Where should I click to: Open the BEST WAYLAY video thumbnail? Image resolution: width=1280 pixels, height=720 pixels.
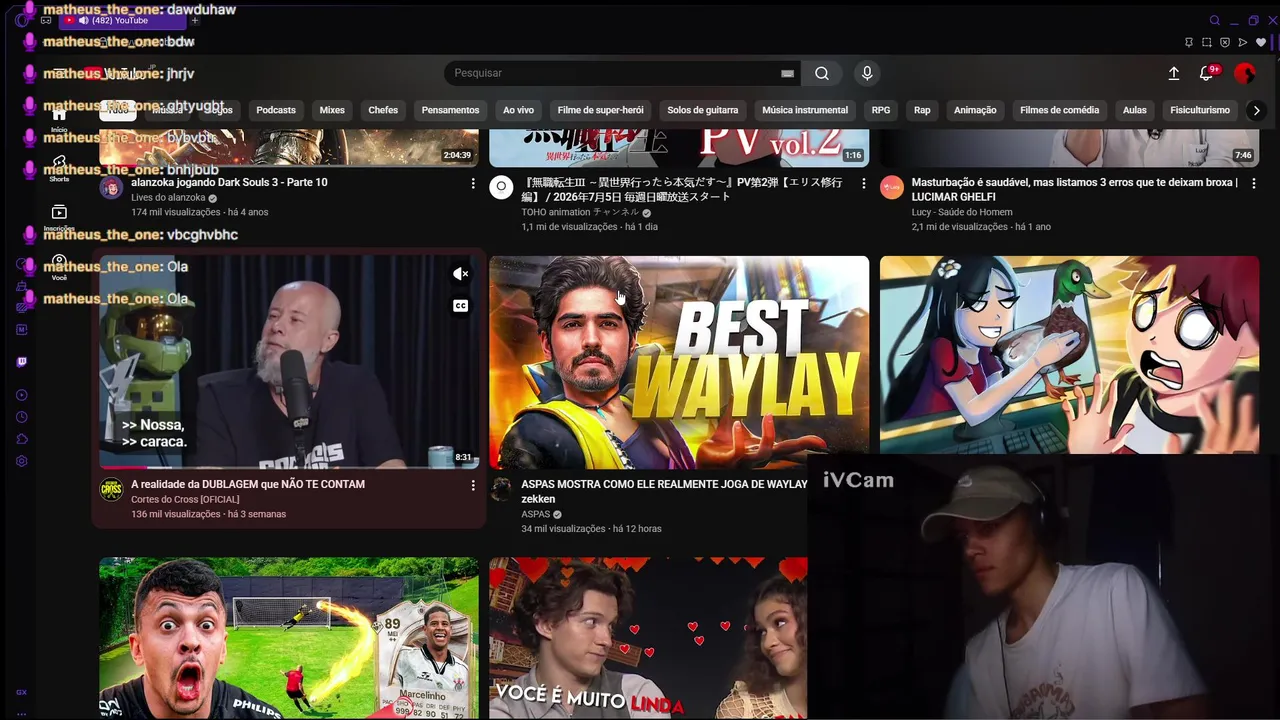point(679,362)
